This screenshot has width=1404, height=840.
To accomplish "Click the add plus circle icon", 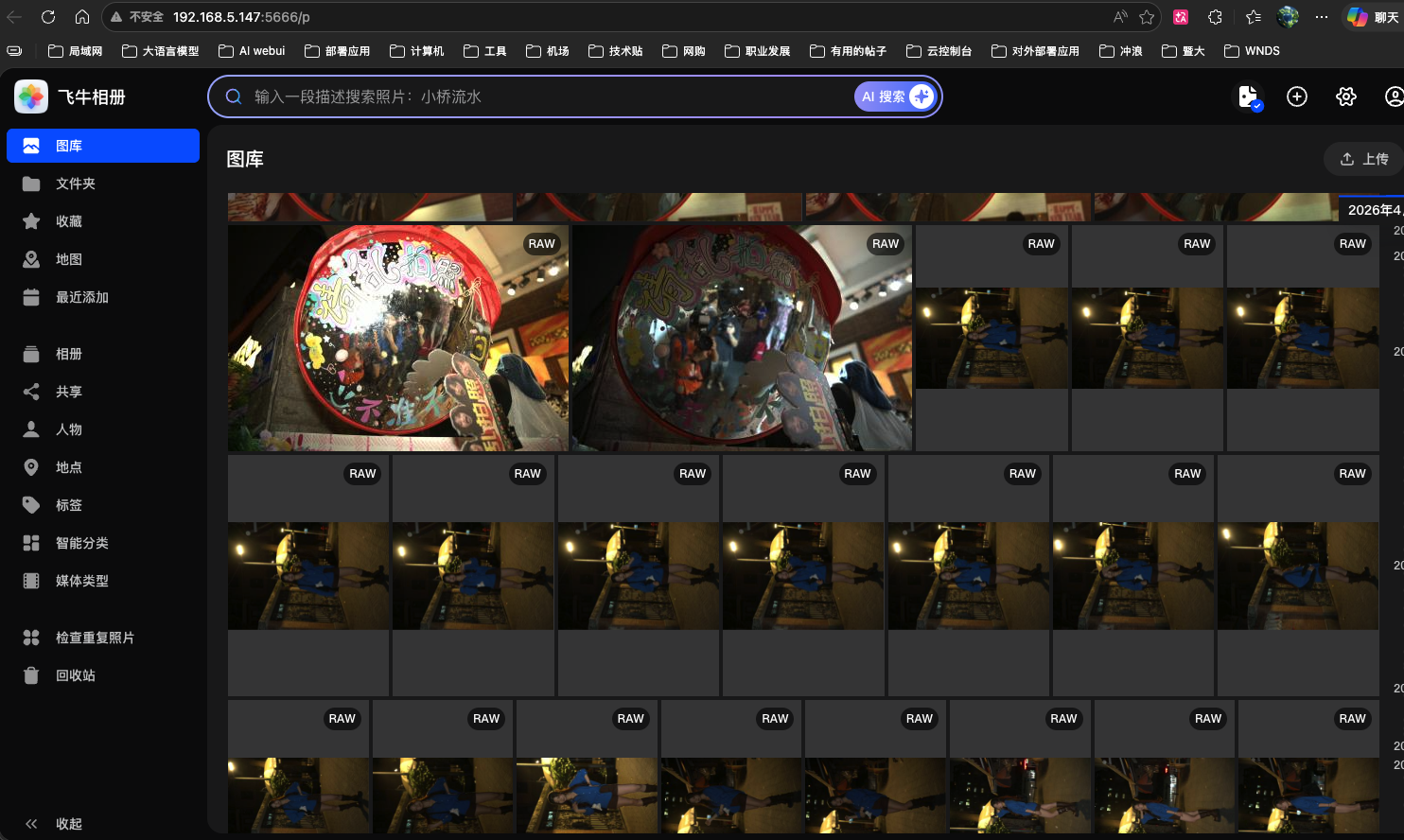I will click(x=1296, y=96).
